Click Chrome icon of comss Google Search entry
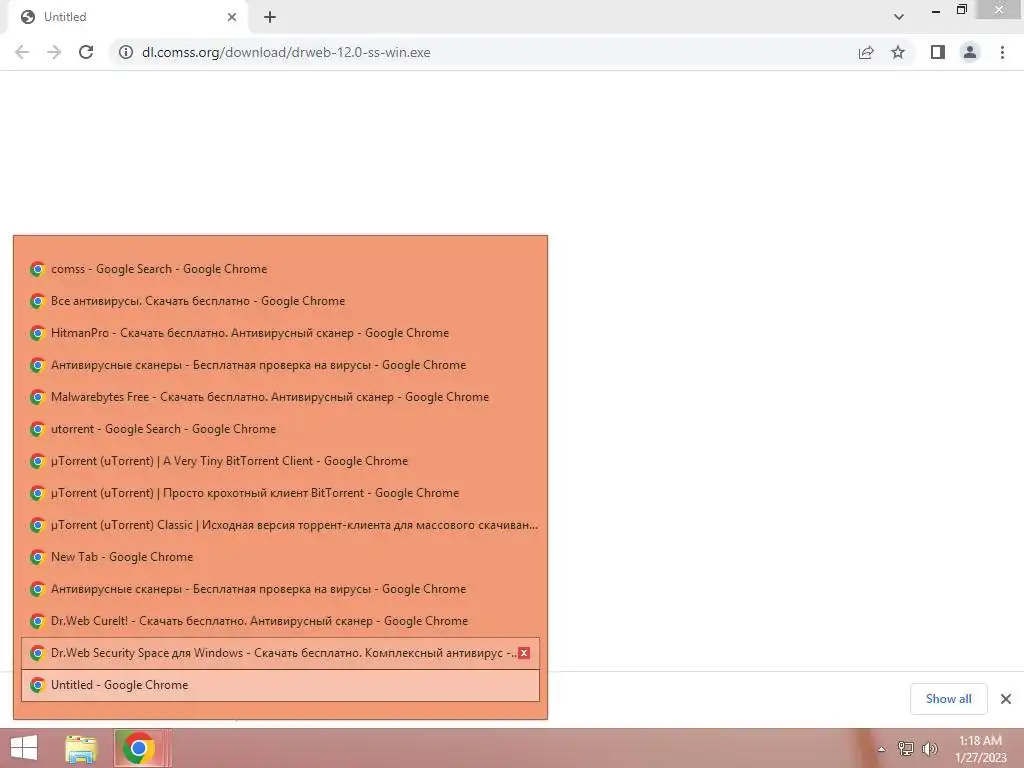The image size is (1024, 768). pos(37,269)
